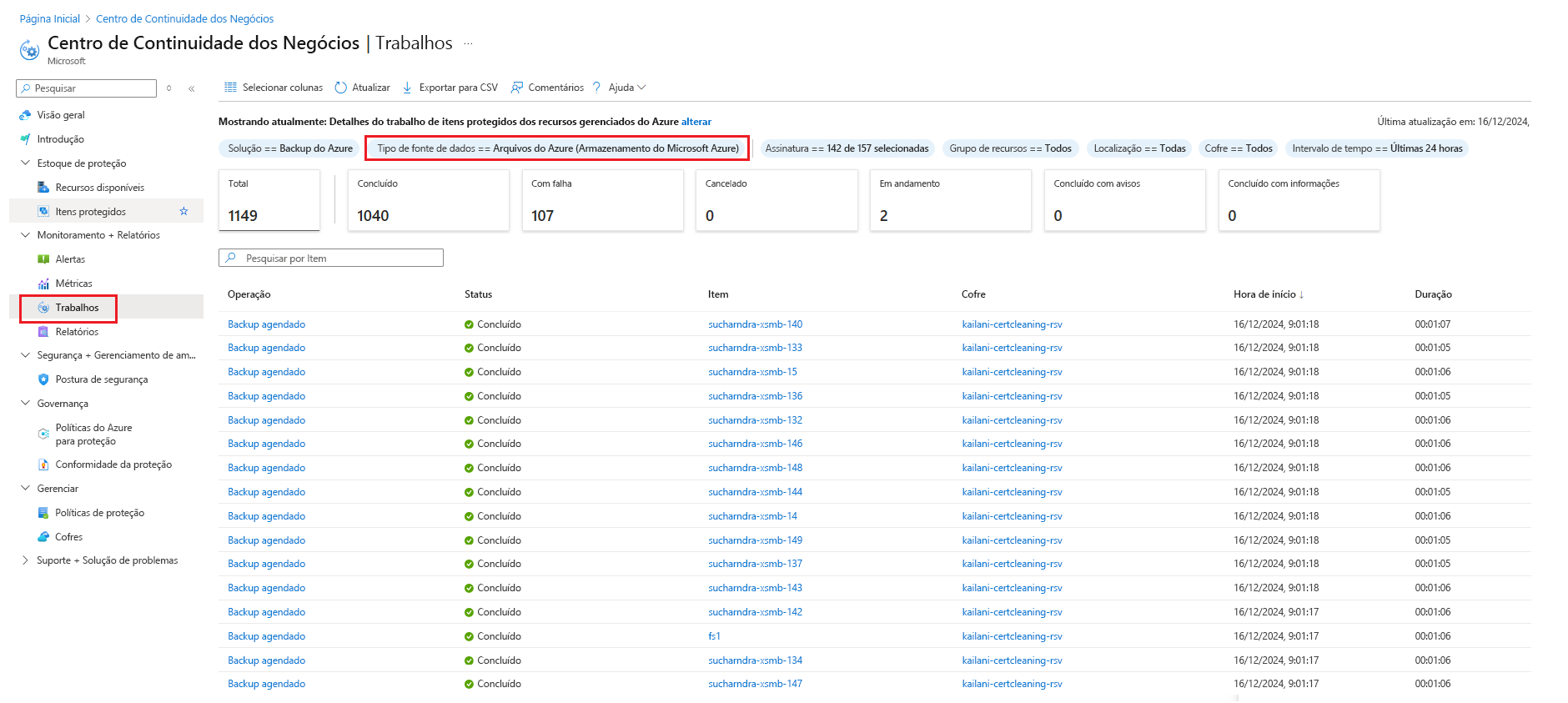
Task: Sort by Hora de início arrow
Action: click(x=1301, y=295)
